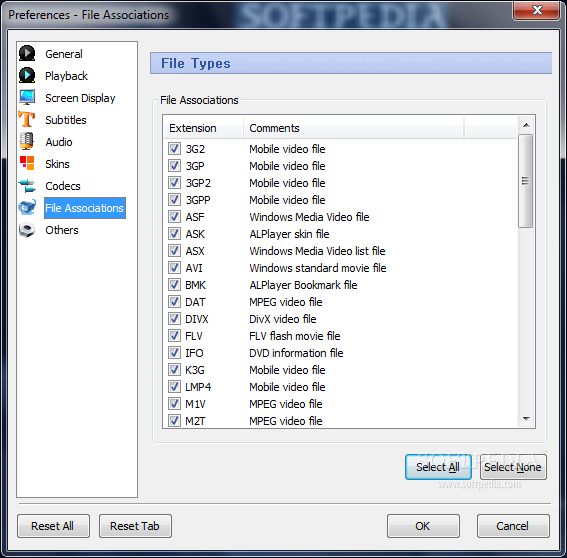
Task: Toggle the 3GPP extension checkbox
Action: point(174,200)
